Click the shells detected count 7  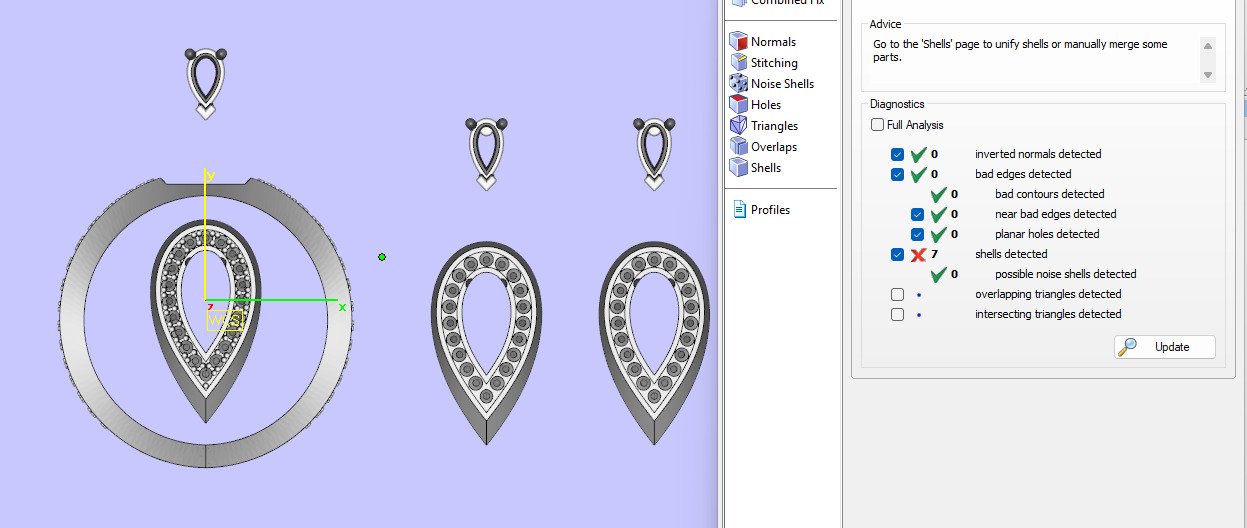[935, 254]
